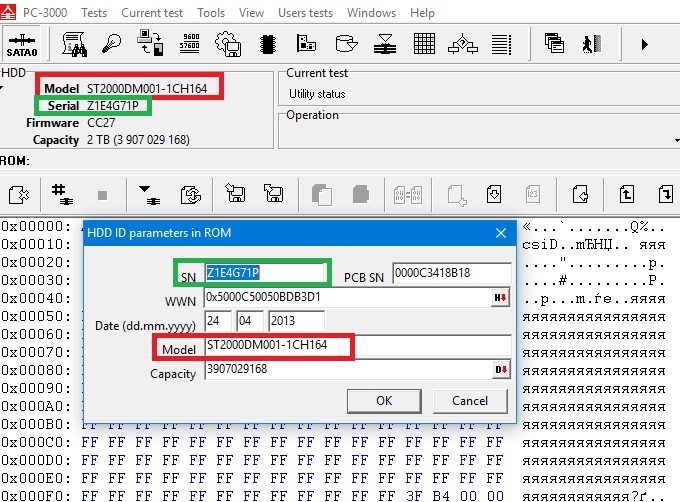Click the gear with floppy disk icon

(x=228, y=44)
